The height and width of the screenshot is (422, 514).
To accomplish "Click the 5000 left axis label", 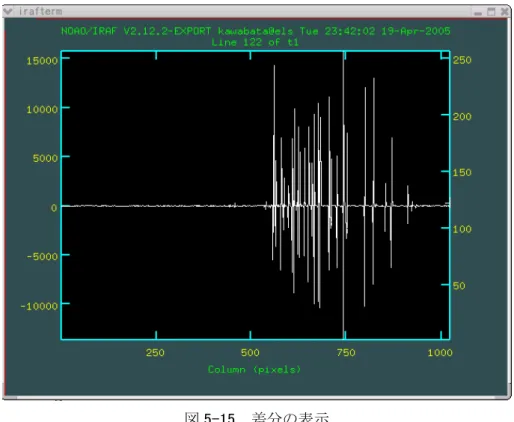I will coord(45,158).
